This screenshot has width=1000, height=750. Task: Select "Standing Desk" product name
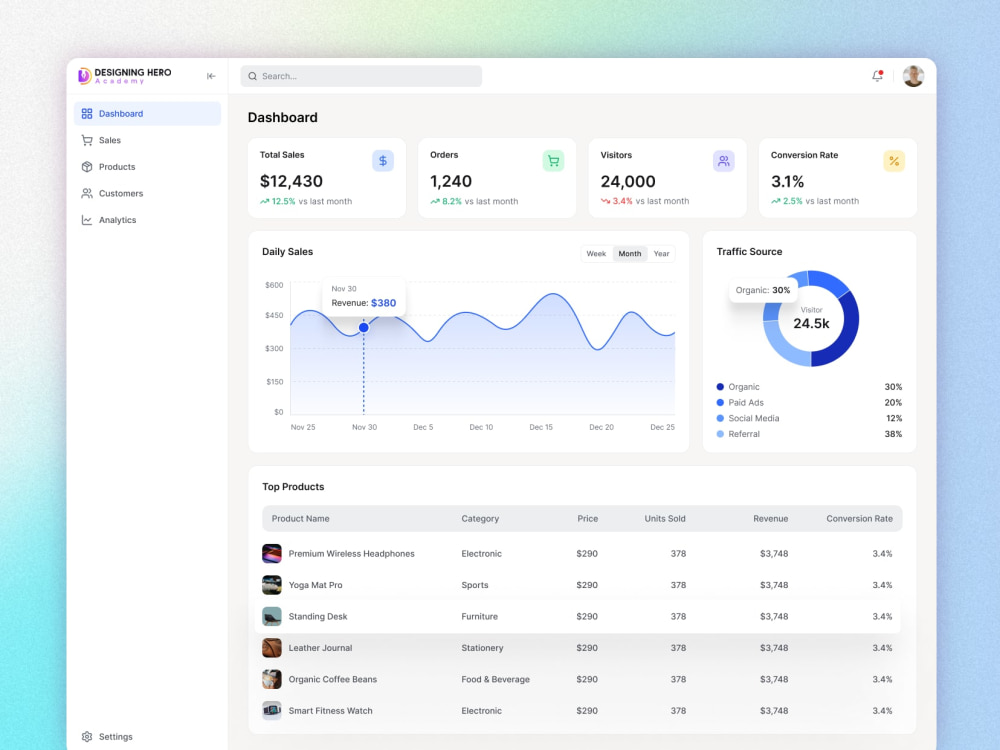[318, 616]
